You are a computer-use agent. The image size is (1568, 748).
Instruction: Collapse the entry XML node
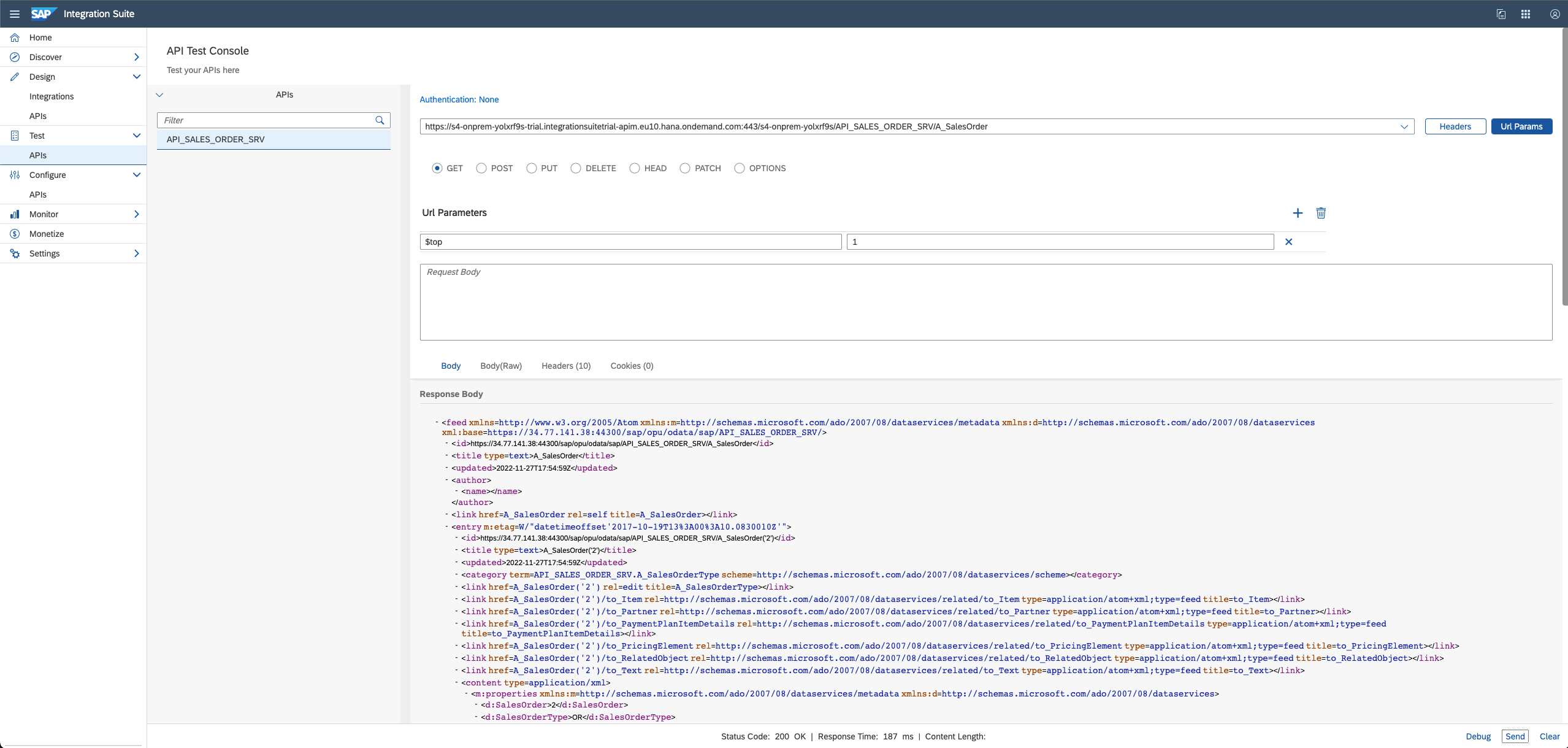coord(446,526)
